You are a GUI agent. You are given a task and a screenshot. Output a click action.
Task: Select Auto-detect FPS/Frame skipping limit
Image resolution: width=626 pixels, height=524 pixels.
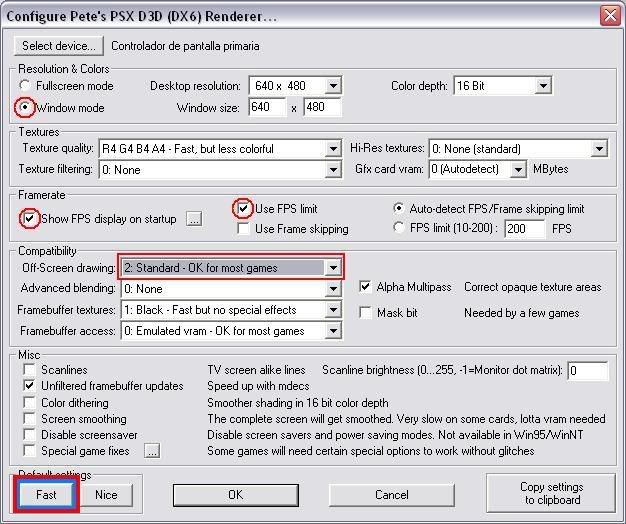pyautogui.click(x=398, y=208)
